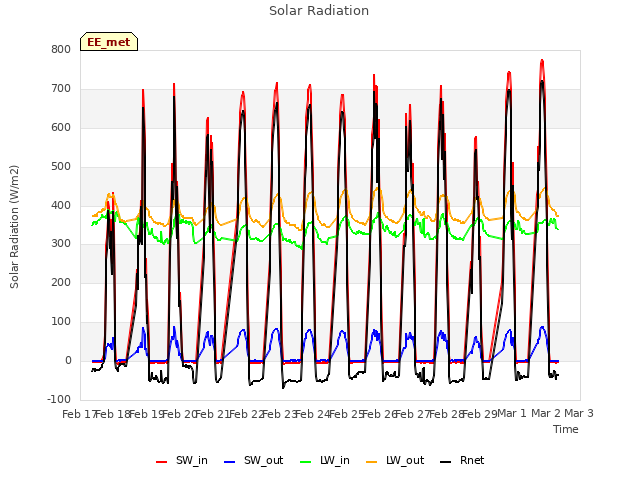Click the Feb 26 x-axis date label
The image size is (640, 480).
point(379,414)
